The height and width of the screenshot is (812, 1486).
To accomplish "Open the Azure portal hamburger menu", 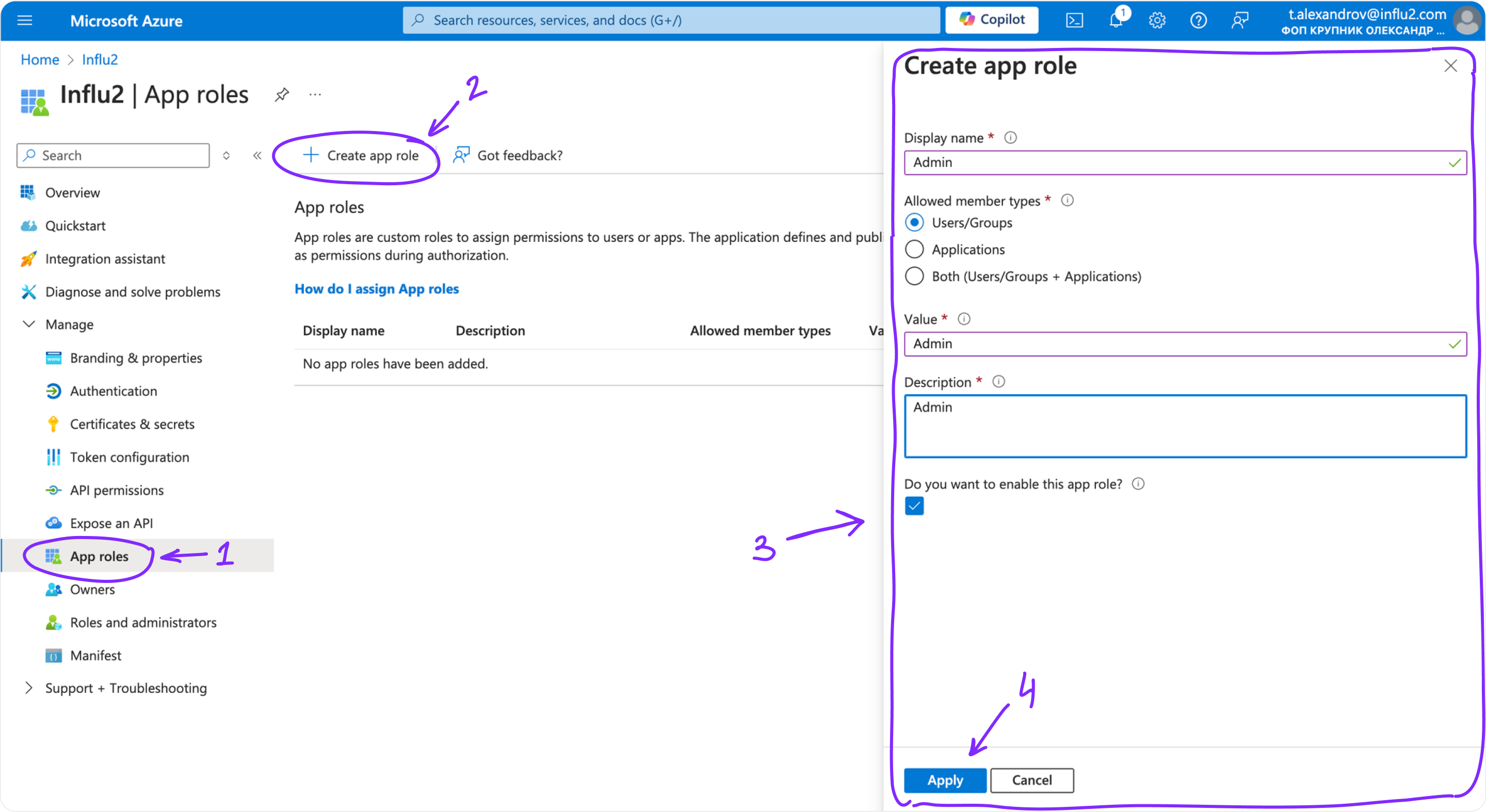I will tap(25, 21).
